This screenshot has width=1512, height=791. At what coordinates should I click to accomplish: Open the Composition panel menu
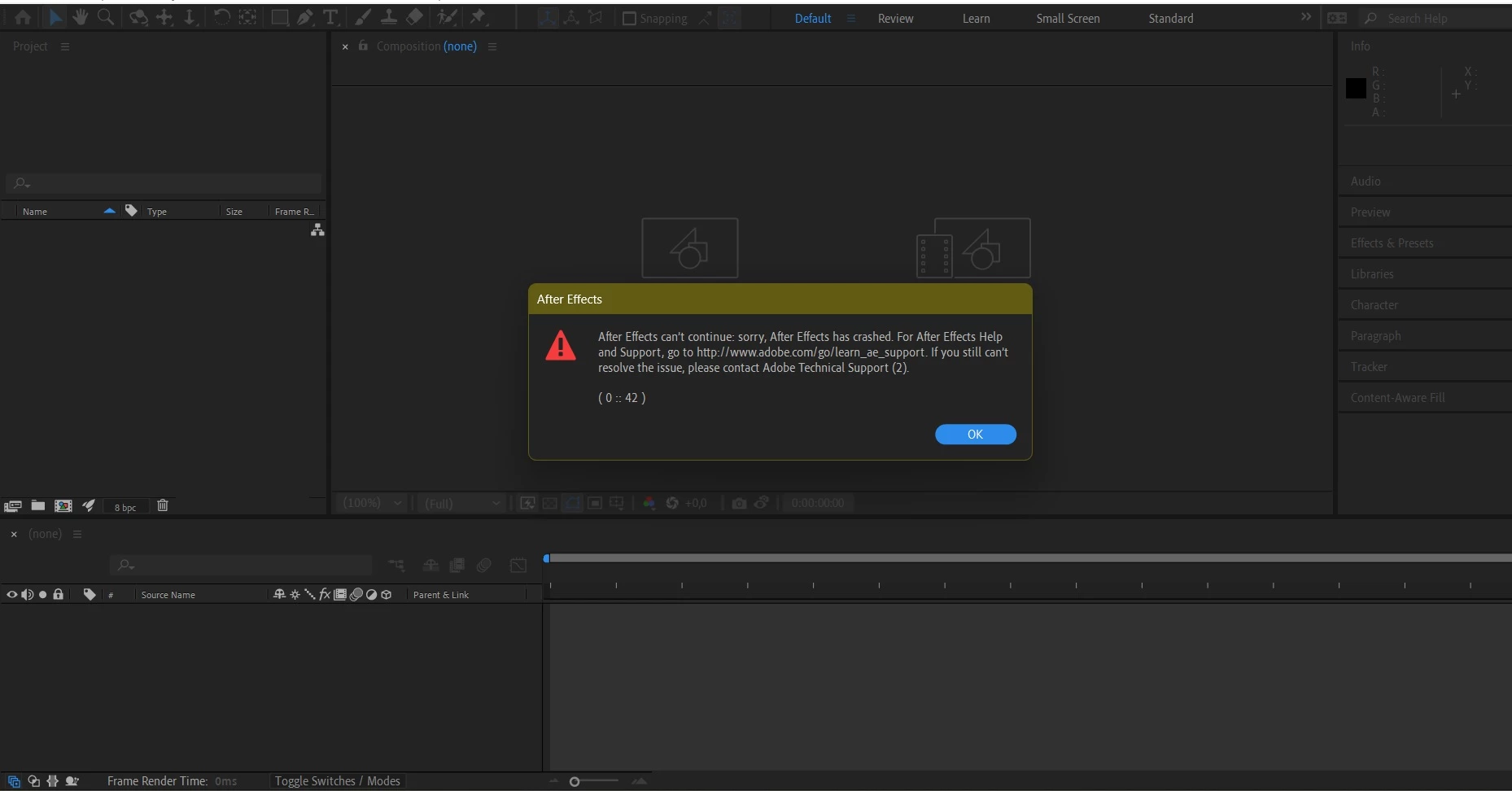pos(492,46)
